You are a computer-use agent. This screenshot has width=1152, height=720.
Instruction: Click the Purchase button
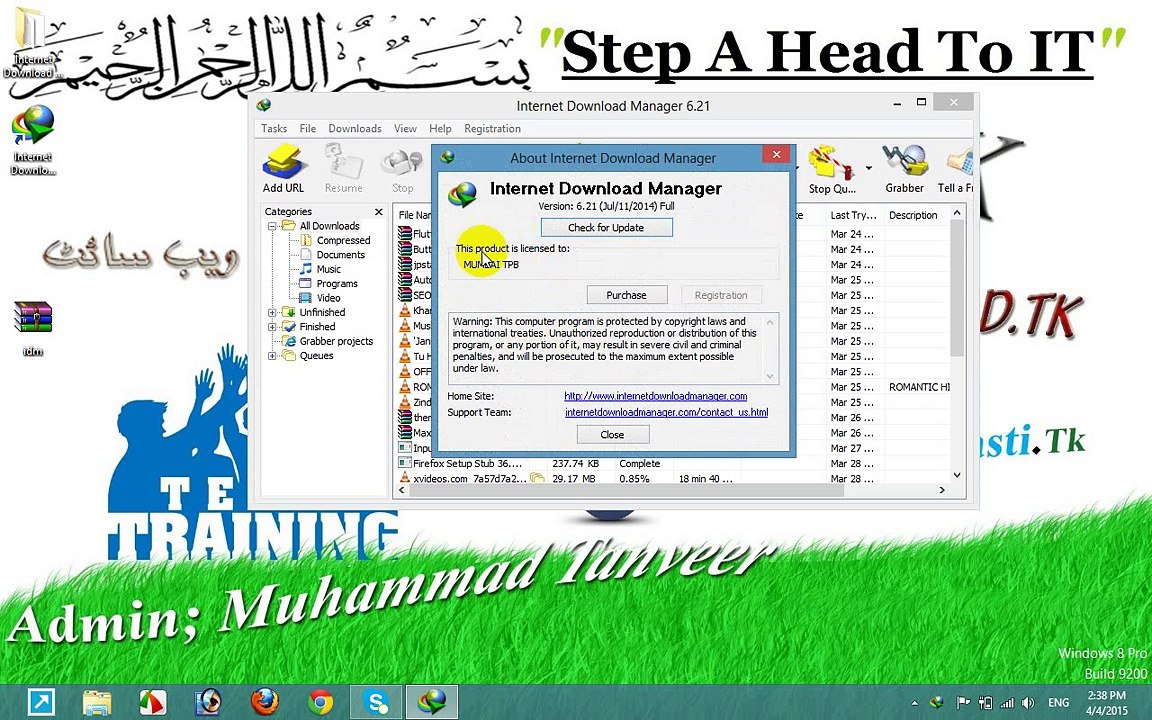[627, 295]
